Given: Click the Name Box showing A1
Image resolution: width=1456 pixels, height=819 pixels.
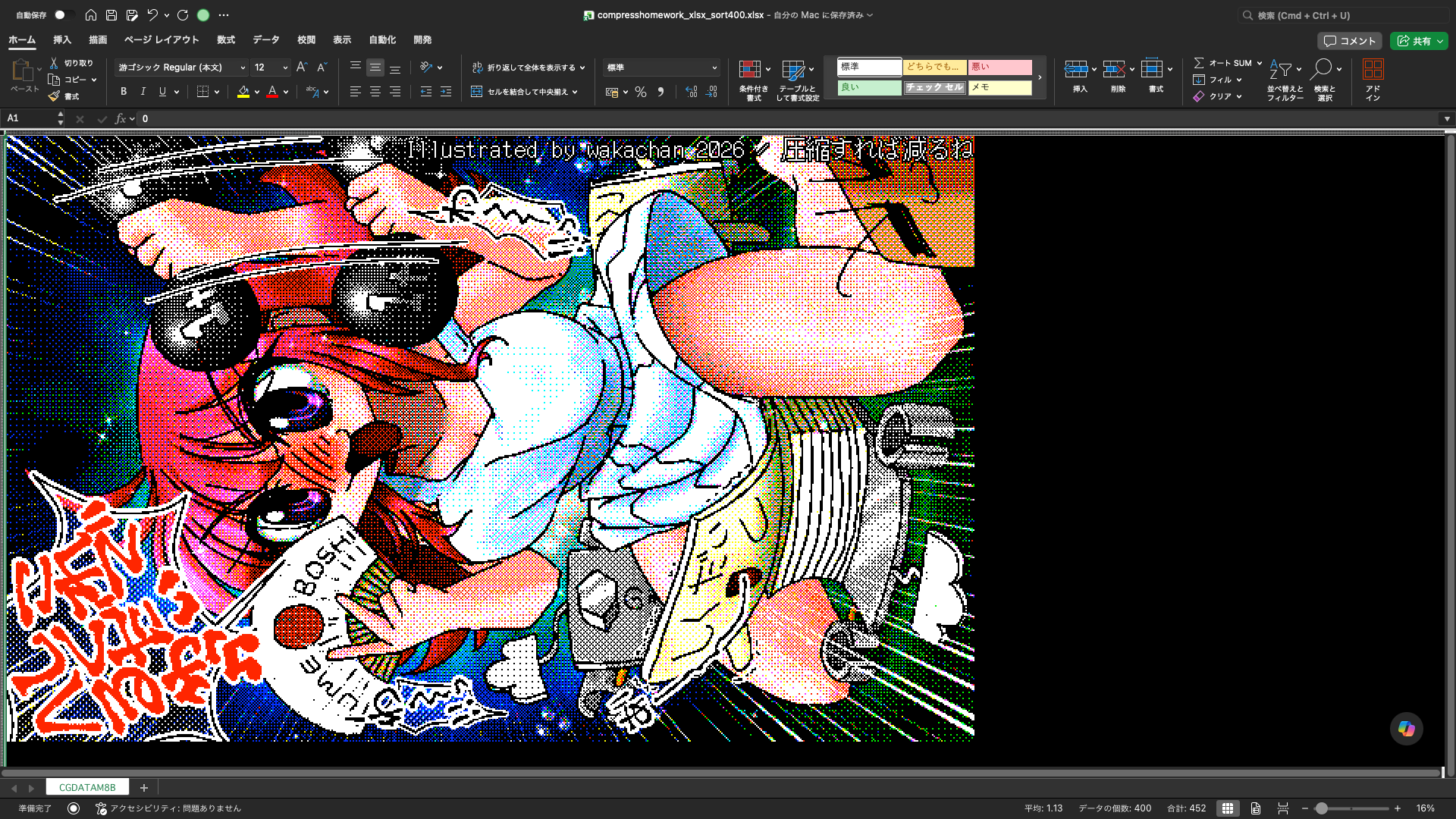Looking at the screenshot, I should point(30,118).
